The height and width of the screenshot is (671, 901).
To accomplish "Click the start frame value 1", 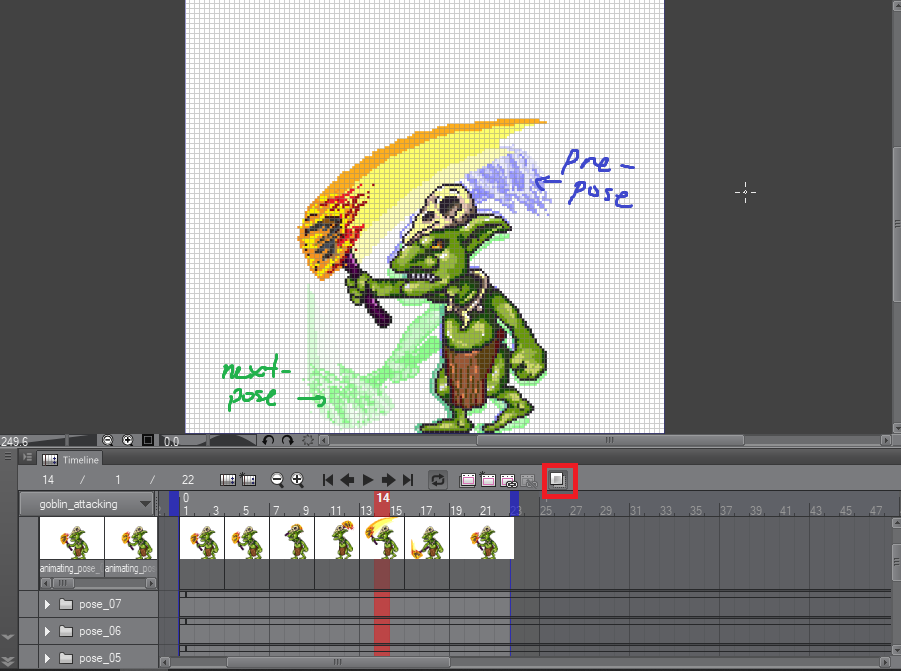I will [x=118, y=480].
